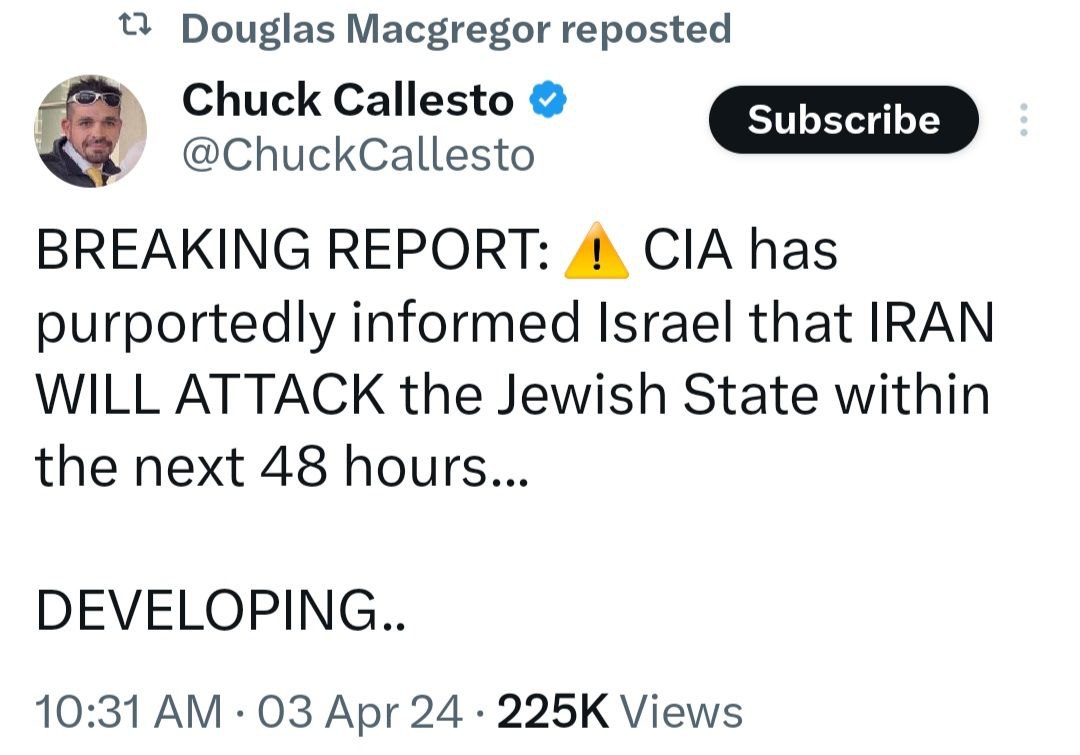Open the three-dot more options menu
Viewport: 1080px width, 755px height.
[1022, 120]
